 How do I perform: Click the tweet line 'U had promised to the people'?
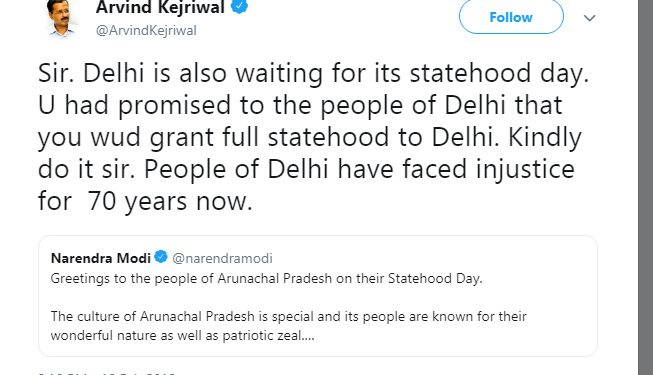coord(300,105)
